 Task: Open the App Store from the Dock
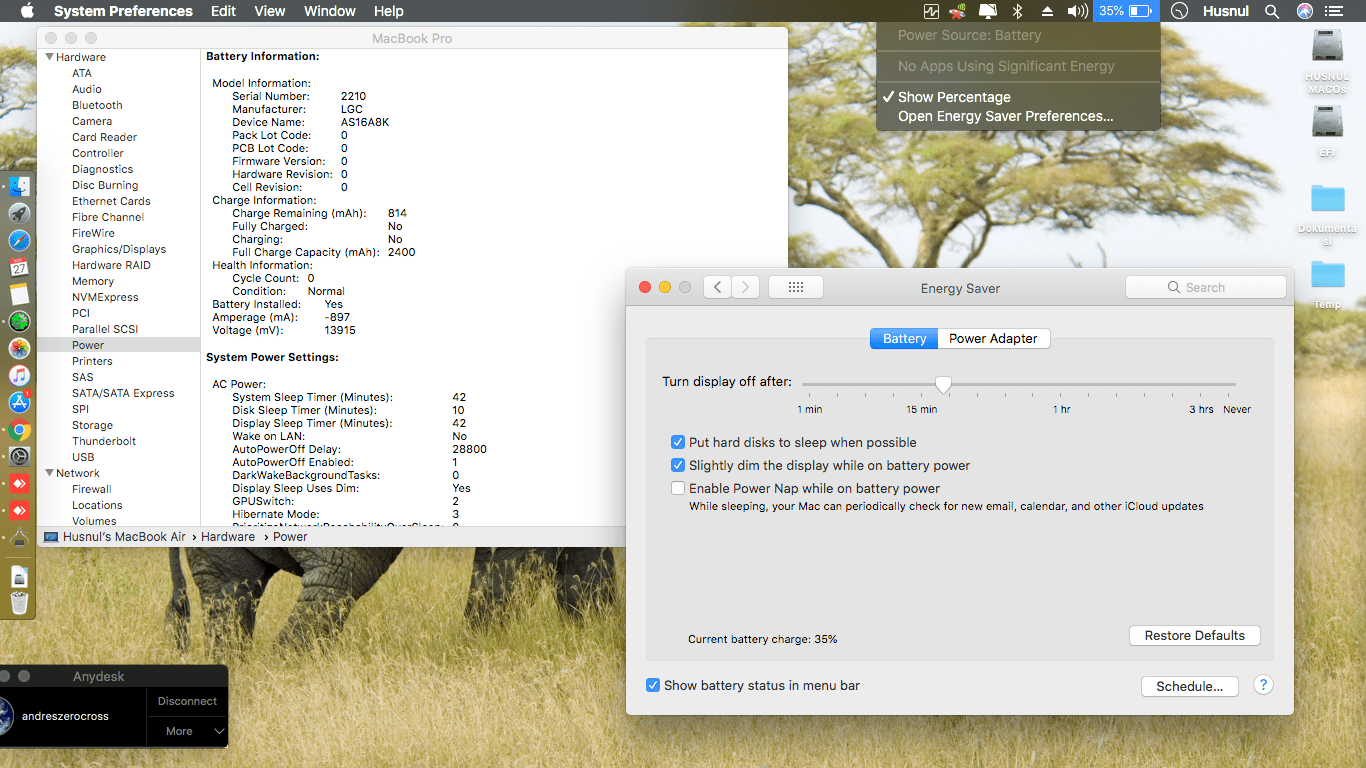(x=19, y=402)
